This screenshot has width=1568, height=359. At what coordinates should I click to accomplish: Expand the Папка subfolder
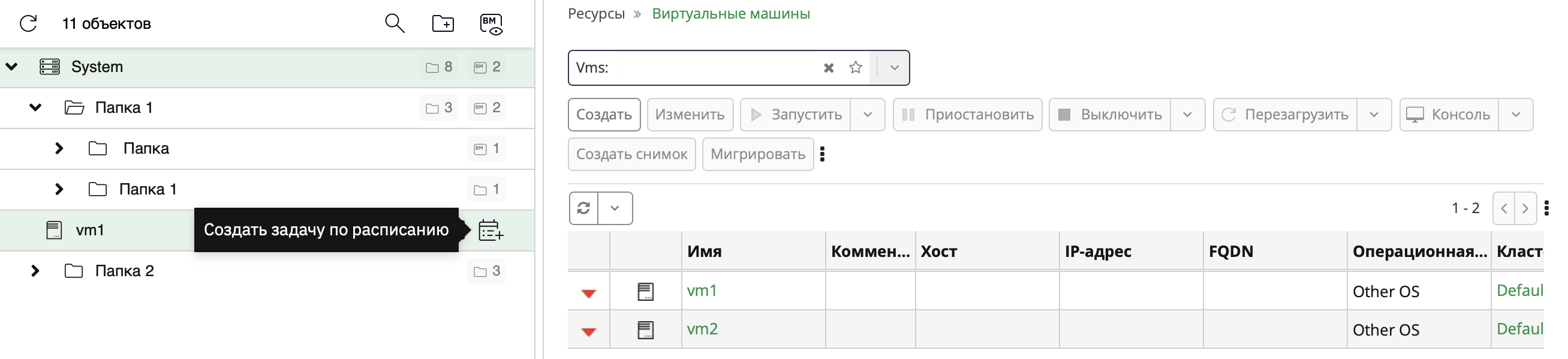[59, 148]
